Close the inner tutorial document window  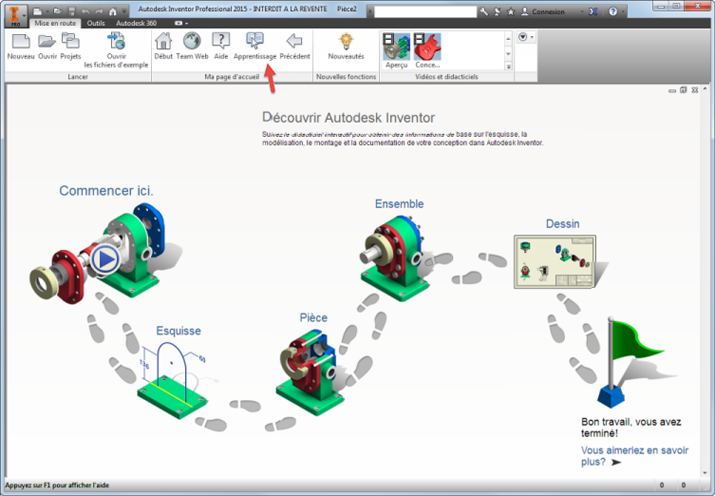694,90
